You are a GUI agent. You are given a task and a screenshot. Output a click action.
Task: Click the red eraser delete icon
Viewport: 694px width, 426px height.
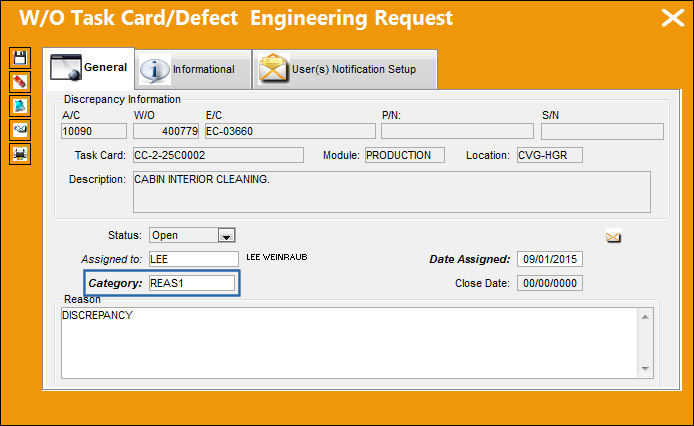[20, 82]
